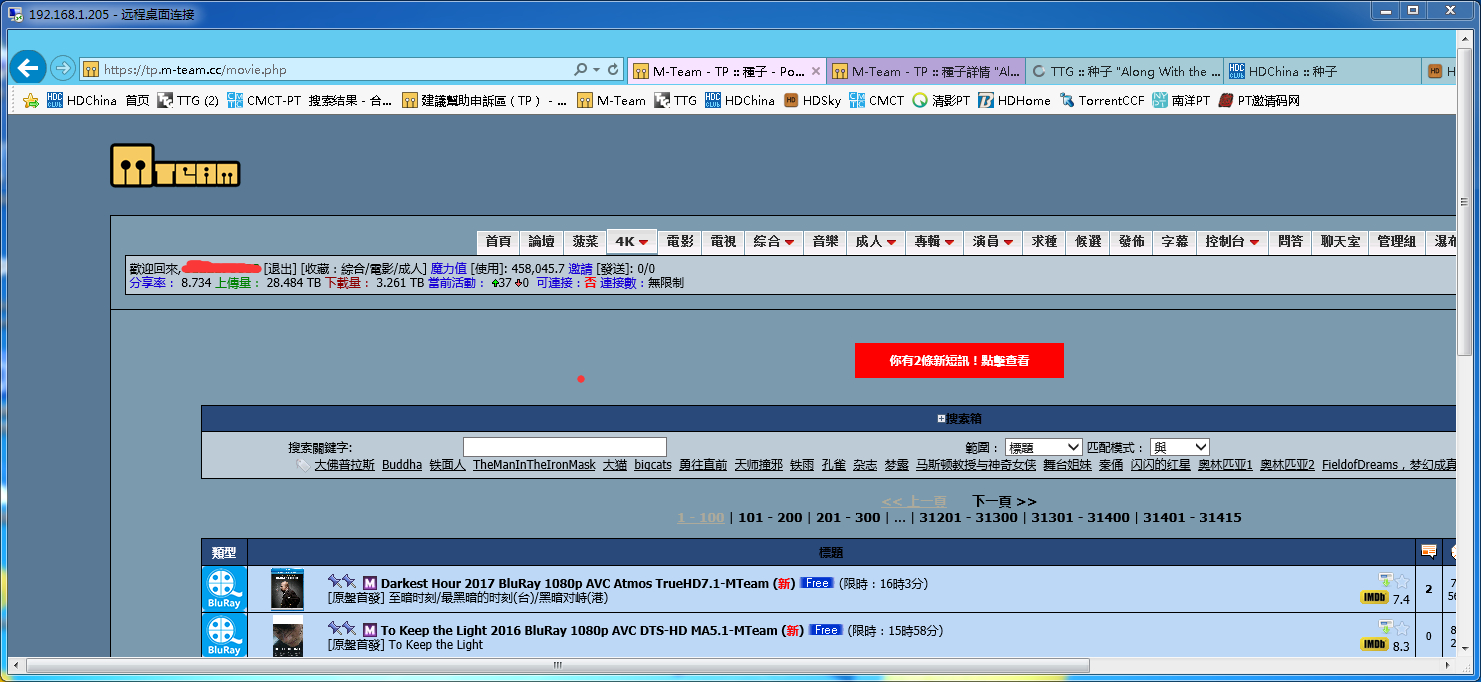Open 電影 in site navigation
Image resolution: width=1481 pixels, height=682 pixels.
coord(680,241)
